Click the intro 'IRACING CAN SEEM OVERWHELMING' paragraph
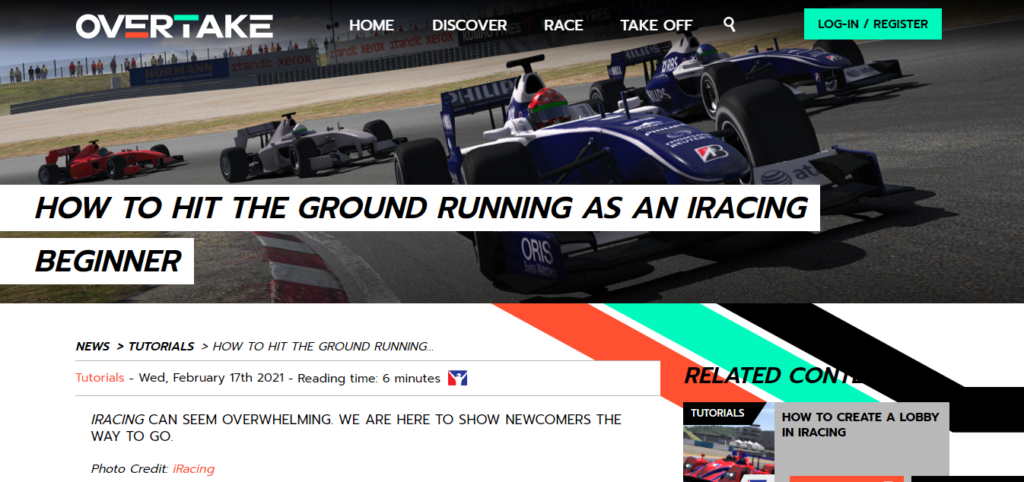1024x482 pixels. 356,428
